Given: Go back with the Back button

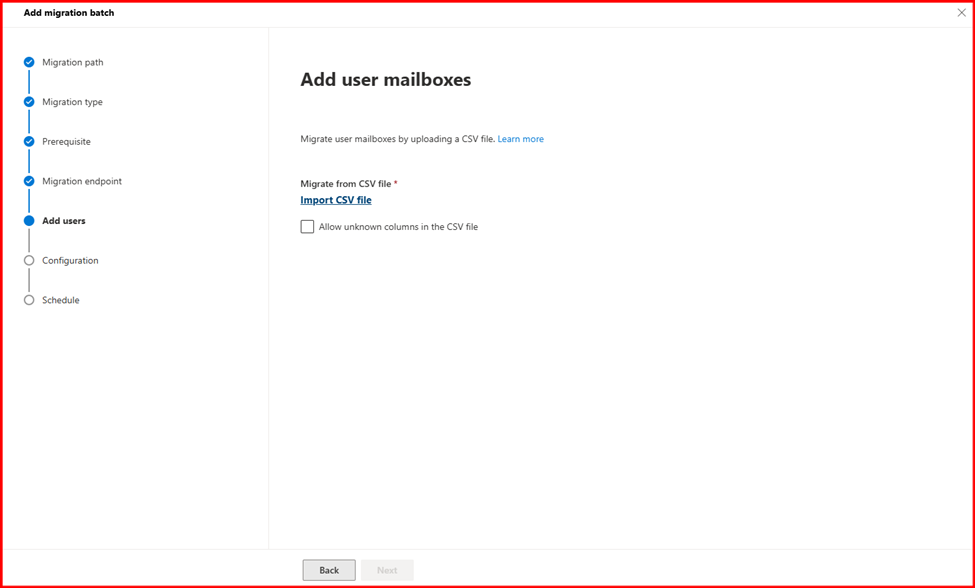Looking at the screenshot, I should 329,570.
